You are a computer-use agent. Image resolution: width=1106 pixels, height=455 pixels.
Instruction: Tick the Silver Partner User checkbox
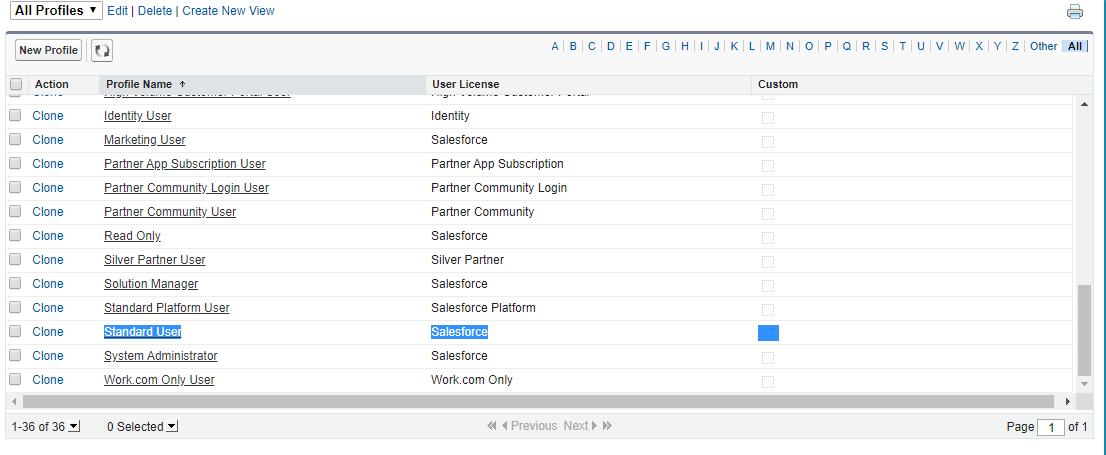[x=15, y=259]
